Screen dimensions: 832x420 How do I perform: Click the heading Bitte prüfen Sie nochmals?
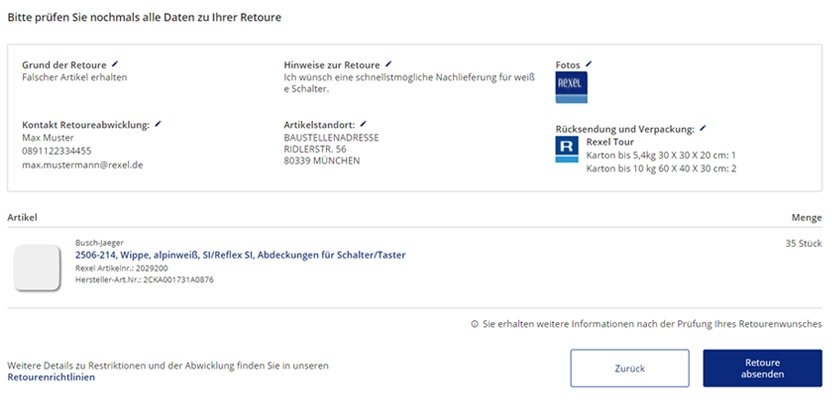pos(144,18)
